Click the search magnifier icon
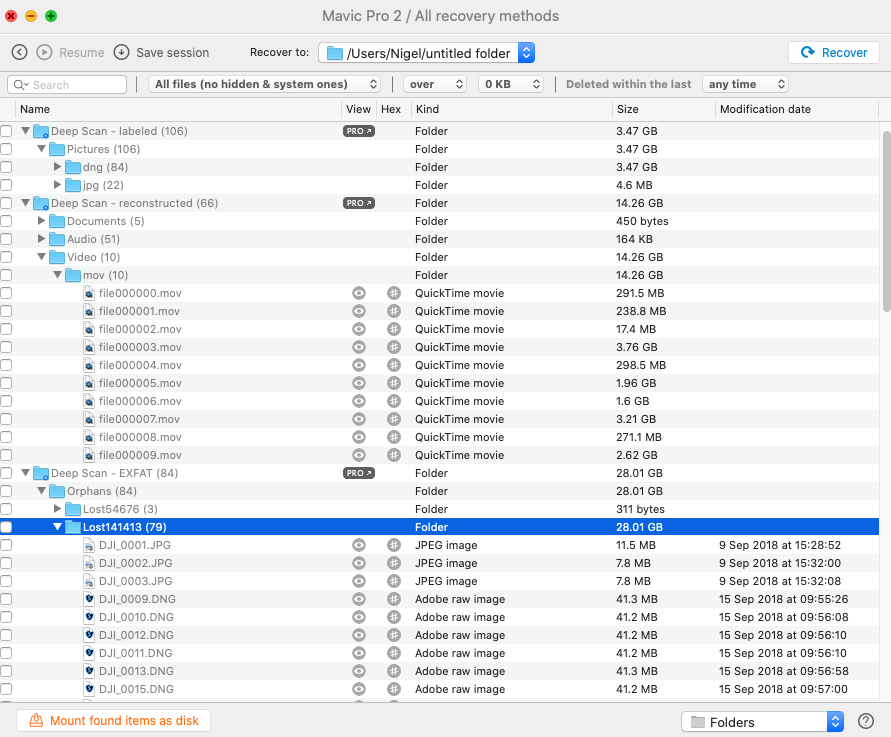This screenshot has height=737, width=891. click(20, 85)
